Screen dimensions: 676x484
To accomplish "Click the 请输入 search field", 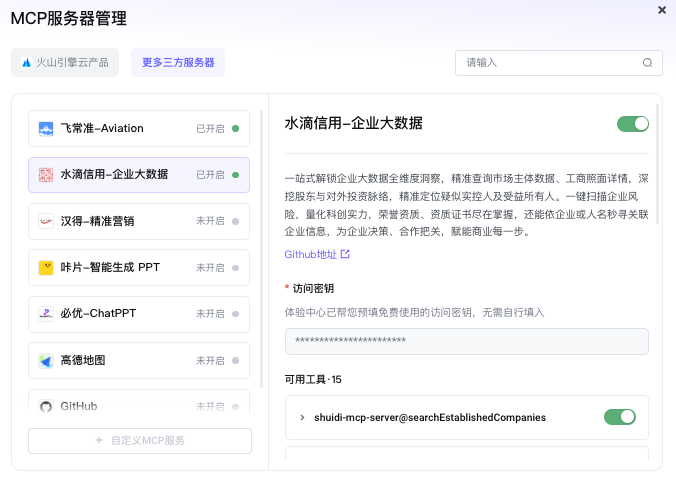I will [559, 63].
